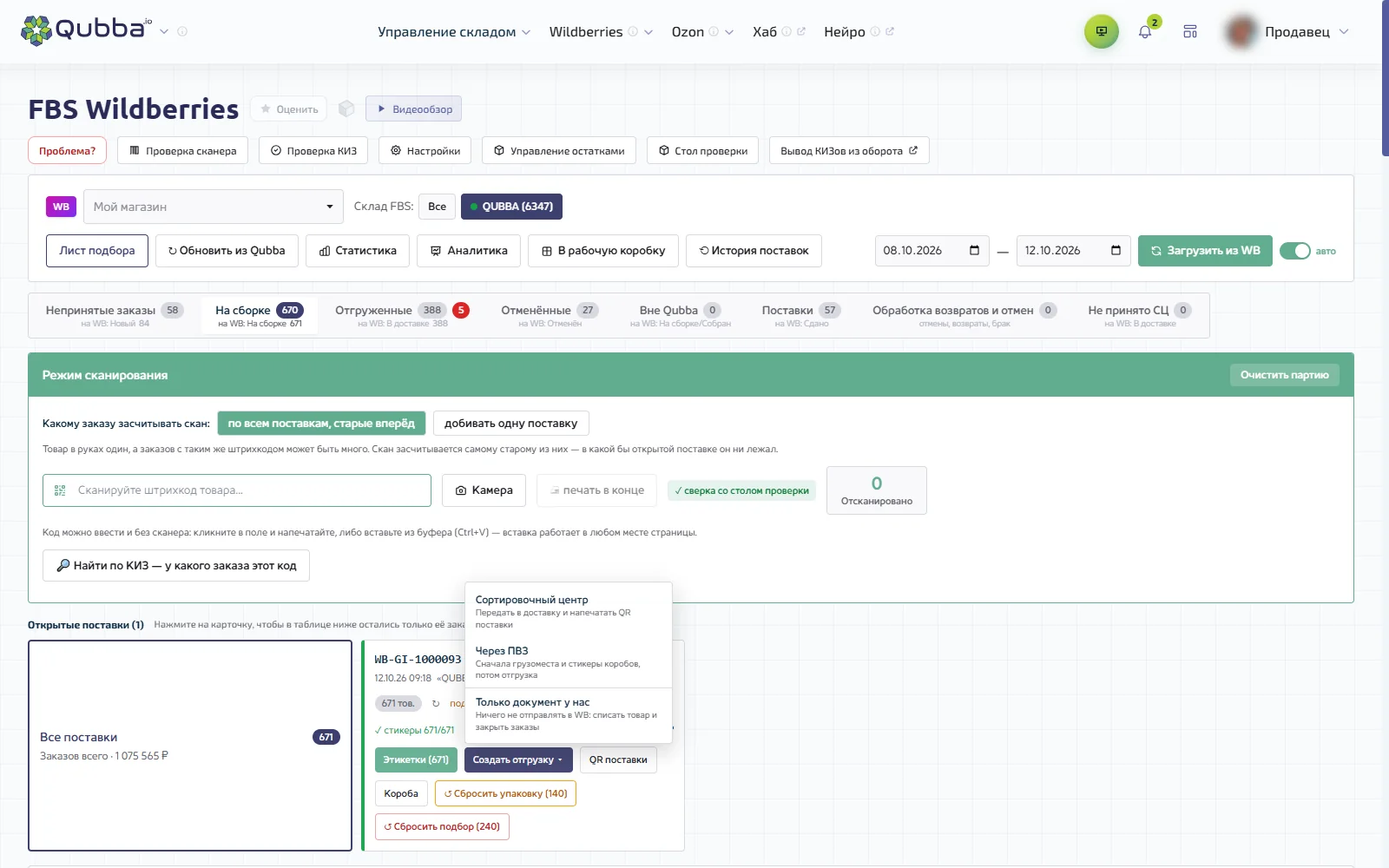1389x868 pixels.
Task: Select mode добивать одну поставку
Action: pyautogui.click(x=510, y=424)
